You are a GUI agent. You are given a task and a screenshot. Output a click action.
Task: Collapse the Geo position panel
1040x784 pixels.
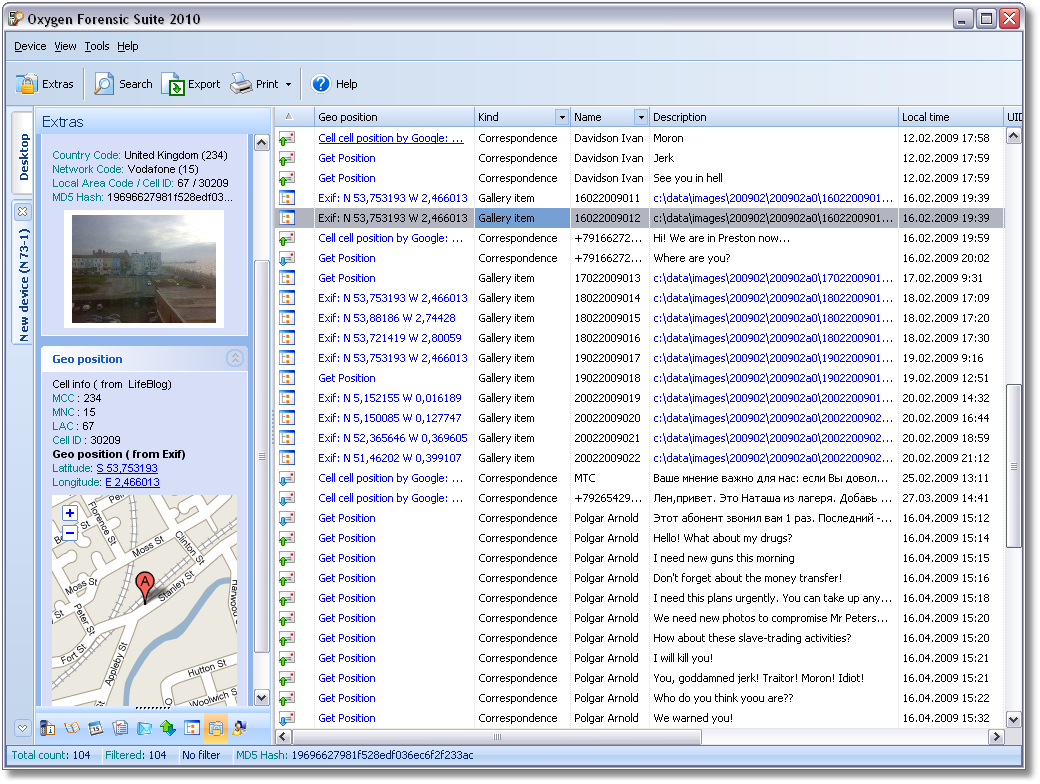[235, 358]
